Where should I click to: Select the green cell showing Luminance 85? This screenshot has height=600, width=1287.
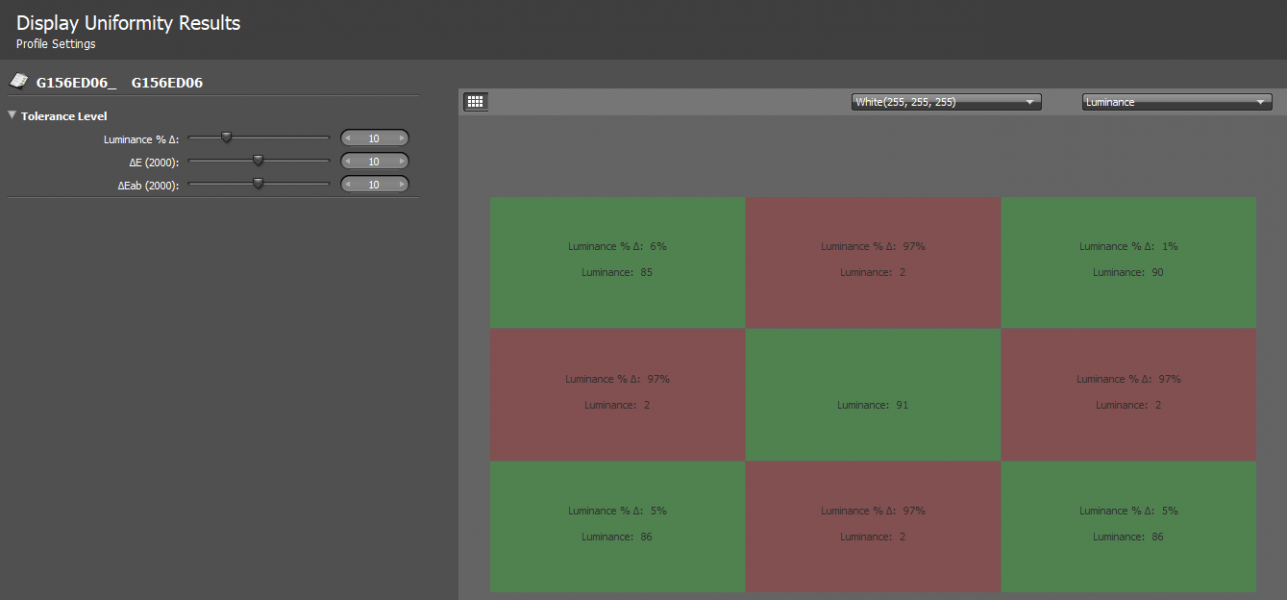(x=617, y=262)
